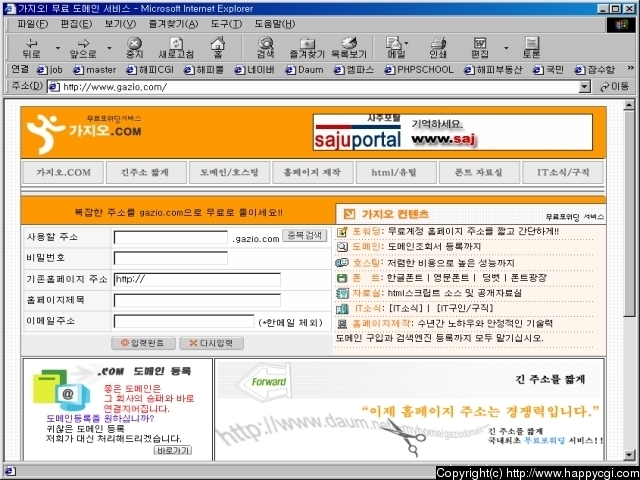The image size is (640, 480).
Task: Click the 비밀번호 password field
Action: 171,258
